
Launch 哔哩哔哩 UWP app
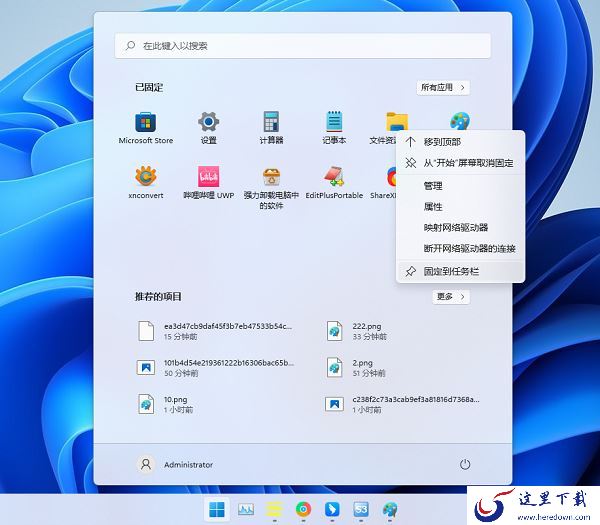209,183
